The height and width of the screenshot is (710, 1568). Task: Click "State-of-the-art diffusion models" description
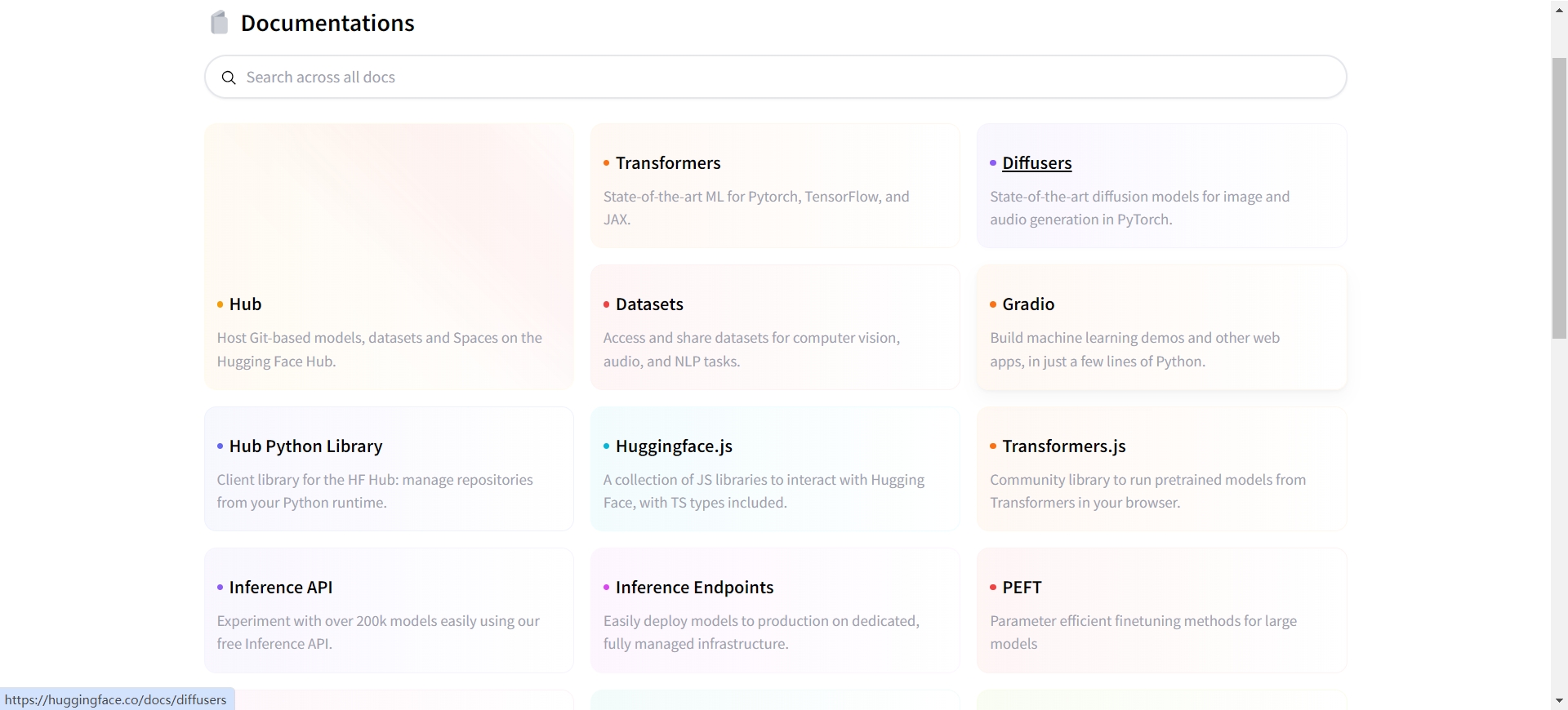pyautogui.click(x=1140, y=208)
